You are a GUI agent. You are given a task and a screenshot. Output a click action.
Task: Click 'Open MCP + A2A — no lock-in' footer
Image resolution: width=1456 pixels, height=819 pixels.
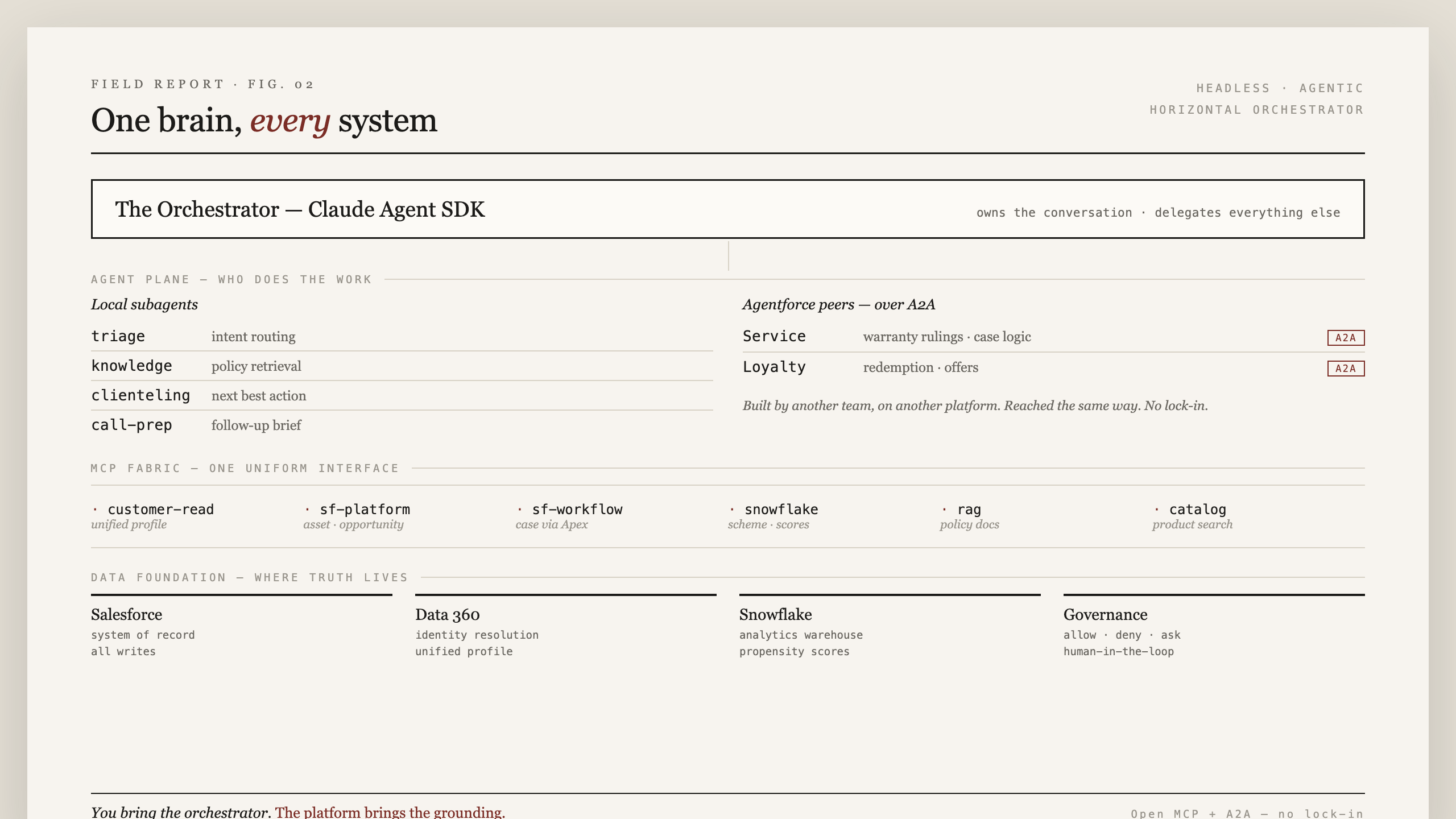click(1247, 813)
